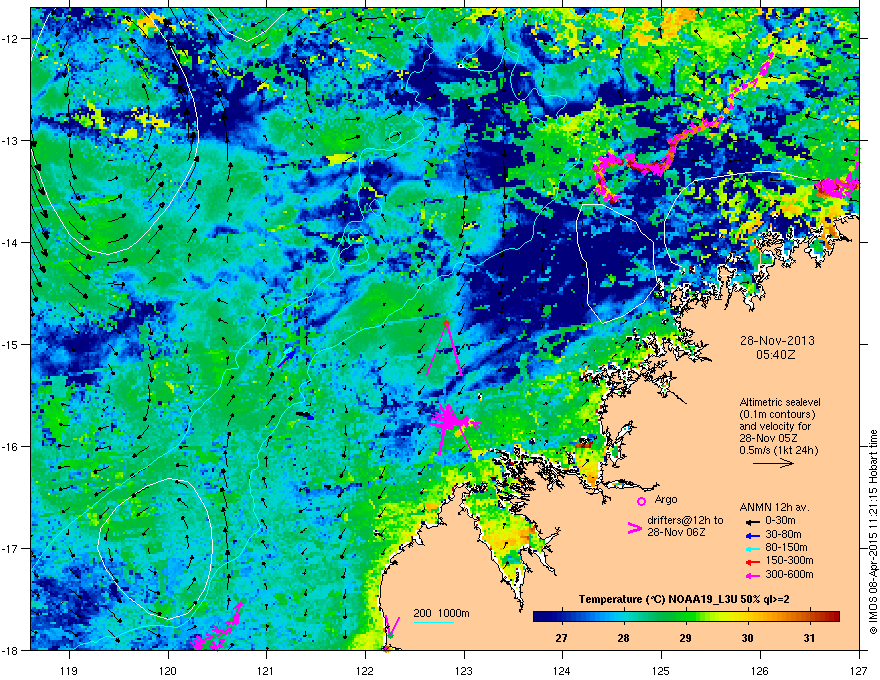
Task: Click the longitude axis label 120
Action: coord(168,670)
